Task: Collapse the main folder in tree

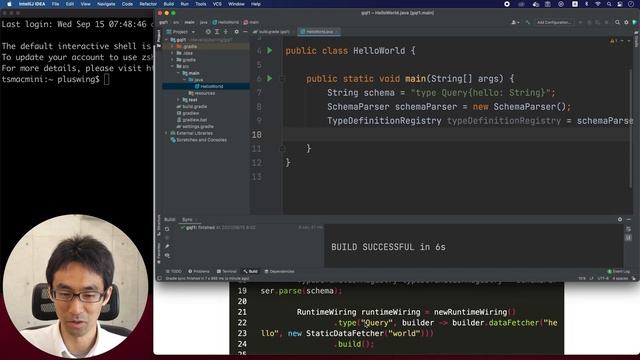Action: [178, 73]
